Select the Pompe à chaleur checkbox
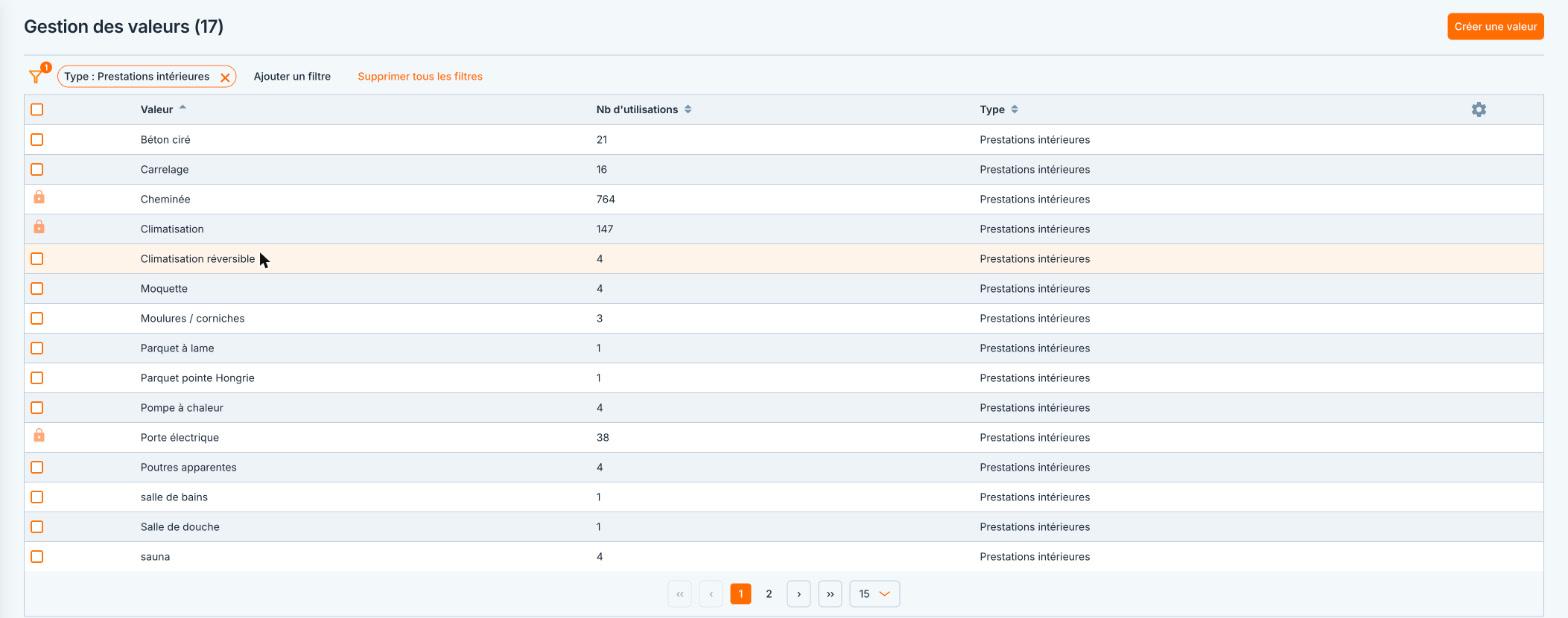Screen dimensions: 1568x618 point(37,407)
